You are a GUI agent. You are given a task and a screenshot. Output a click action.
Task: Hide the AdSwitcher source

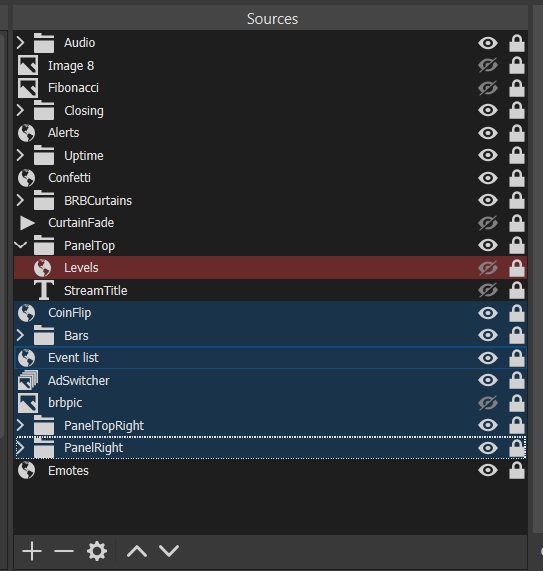pos(488,381)
